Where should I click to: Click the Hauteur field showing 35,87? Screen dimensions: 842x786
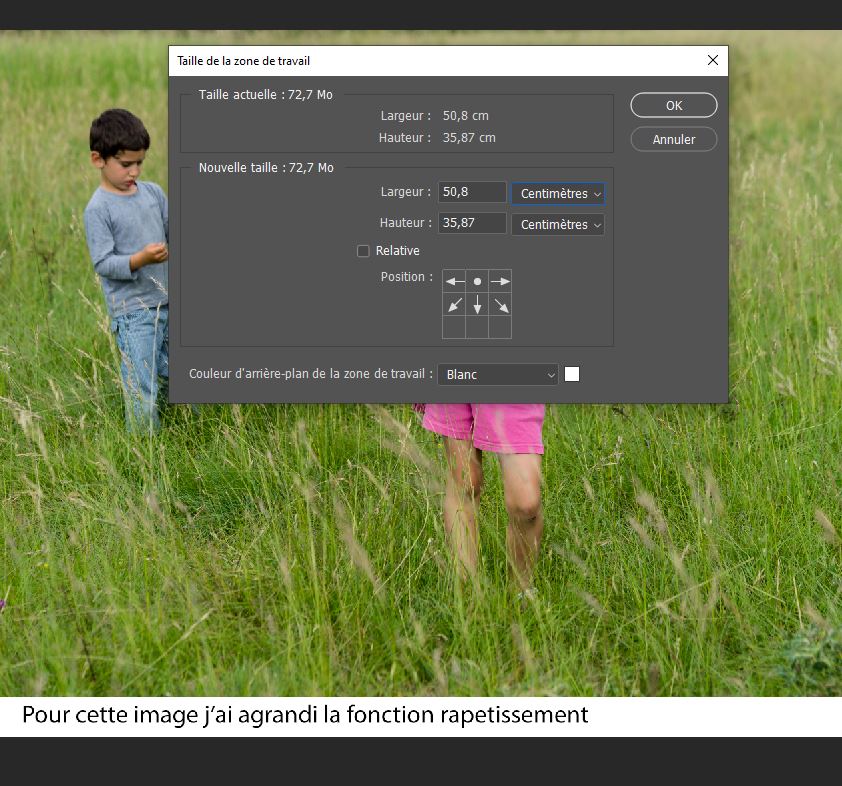pos(472,223)
